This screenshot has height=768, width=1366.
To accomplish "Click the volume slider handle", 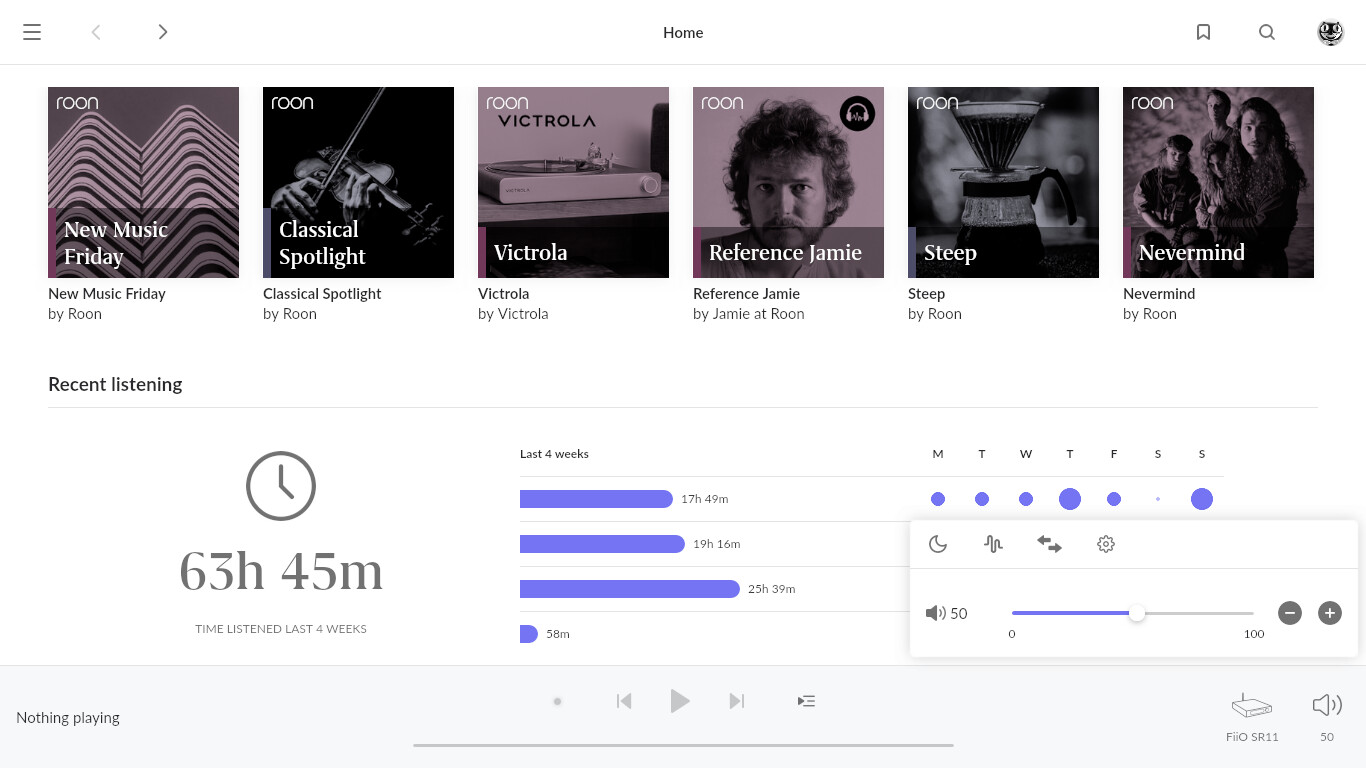I will point(1137,613).
